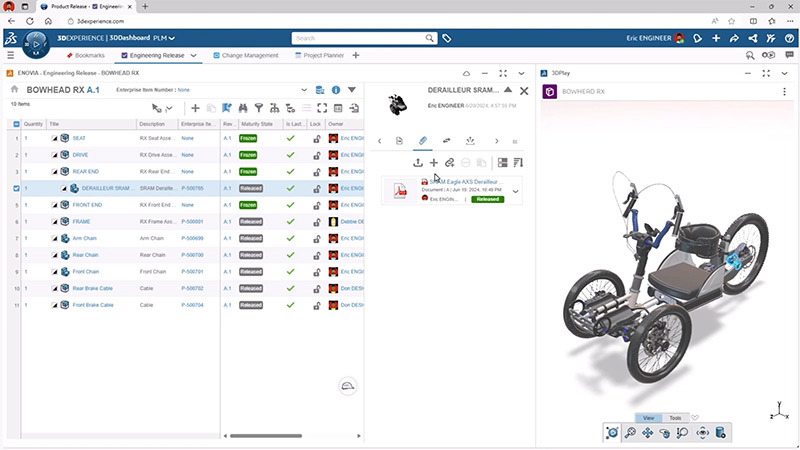The width and height of the screenshot is (800, 450).
Task: Open the filter funnel tool
Action: [259, 108]
